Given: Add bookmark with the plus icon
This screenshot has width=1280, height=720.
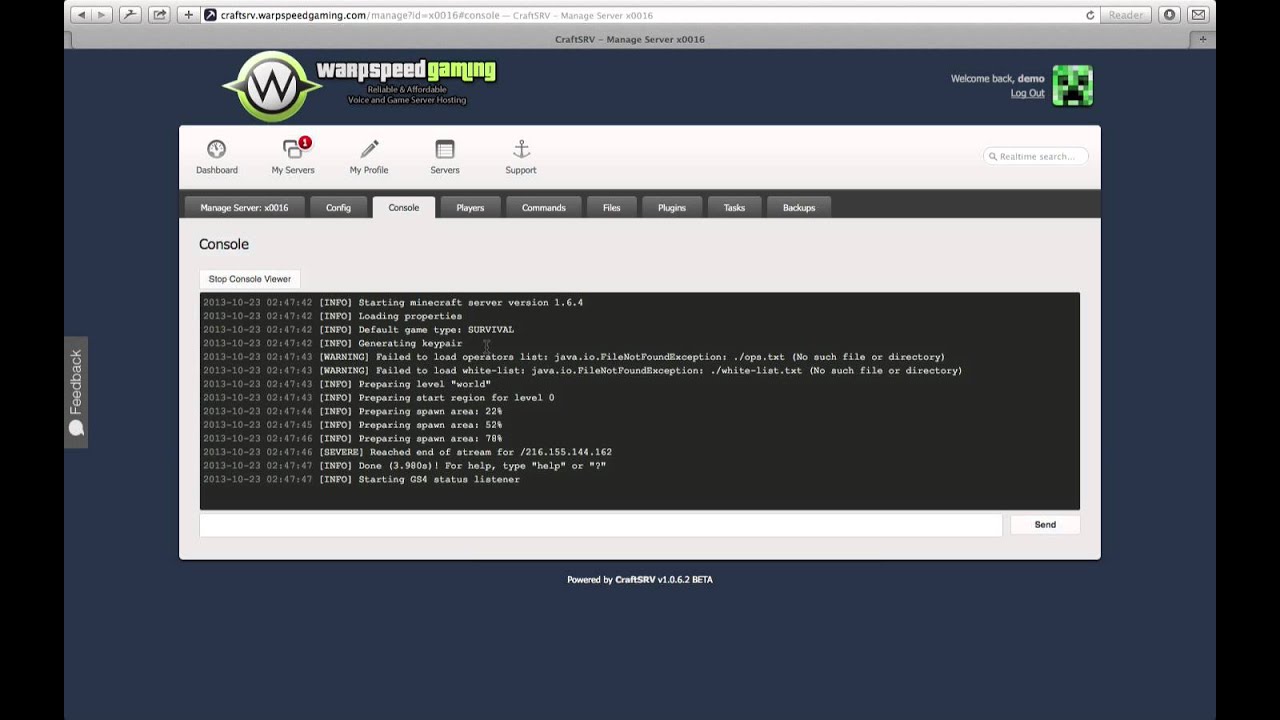Looking at the screenshot, I should tap(188, 15).
